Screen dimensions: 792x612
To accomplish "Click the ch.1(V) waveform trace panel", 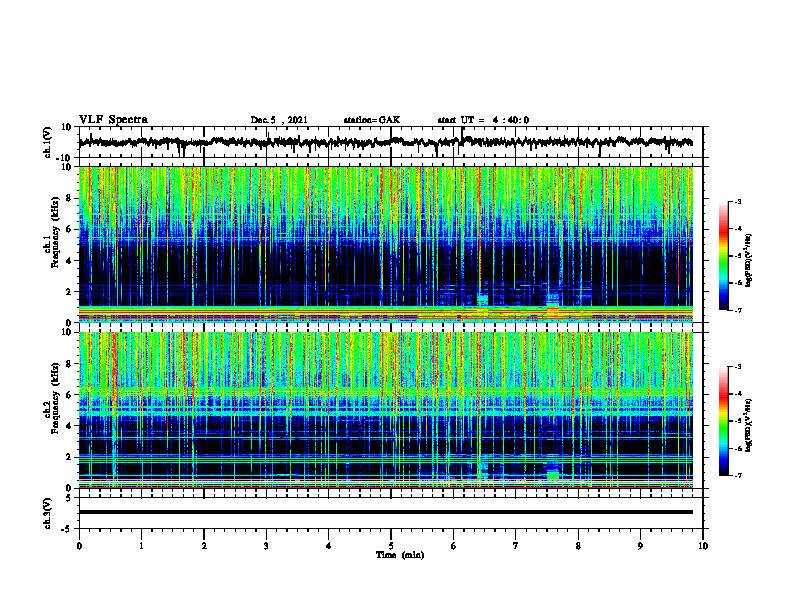I will pyautogui.click(x=391, y=142).
